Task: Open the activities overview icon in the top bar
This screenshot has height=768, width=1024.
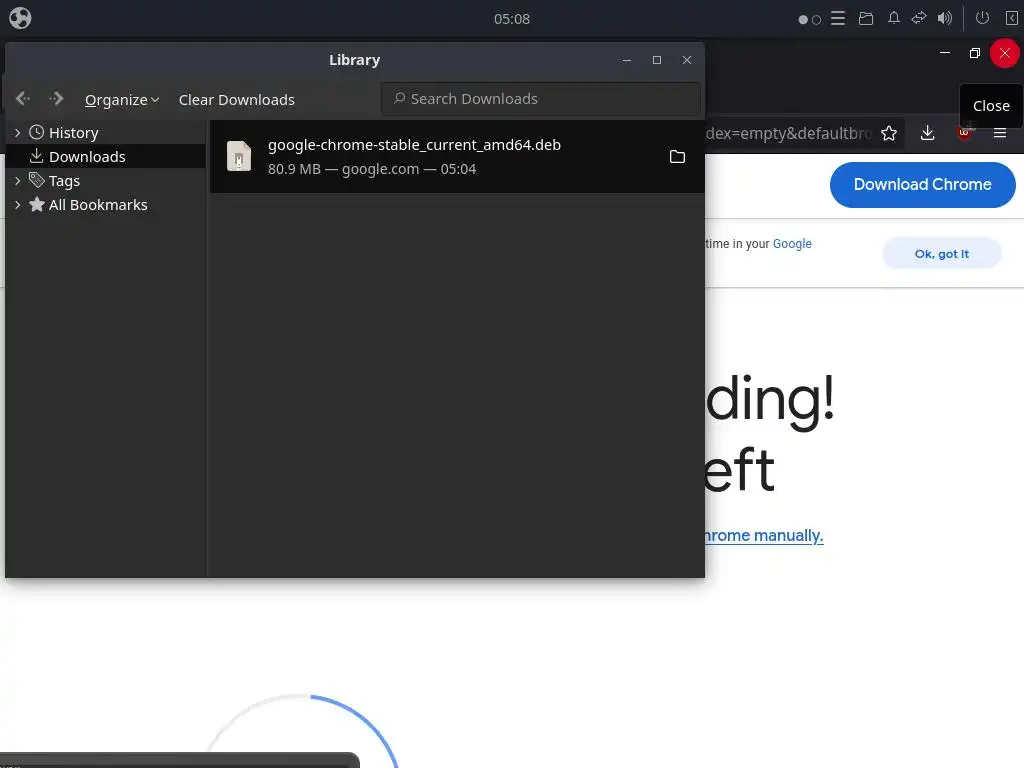Action: click(x=20, y=18)
